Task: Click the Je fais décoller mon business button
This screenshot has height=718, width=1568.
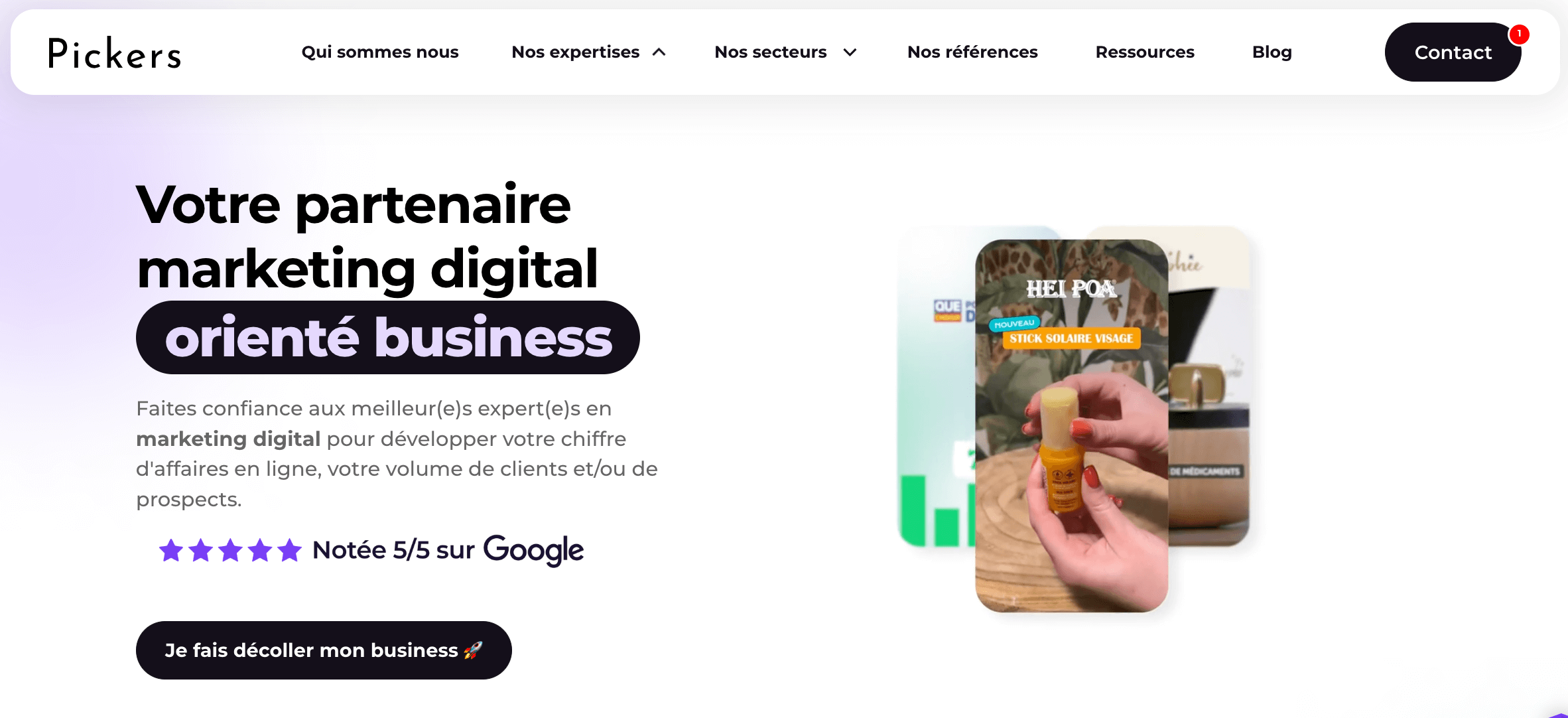Action: tap(324, 650)
